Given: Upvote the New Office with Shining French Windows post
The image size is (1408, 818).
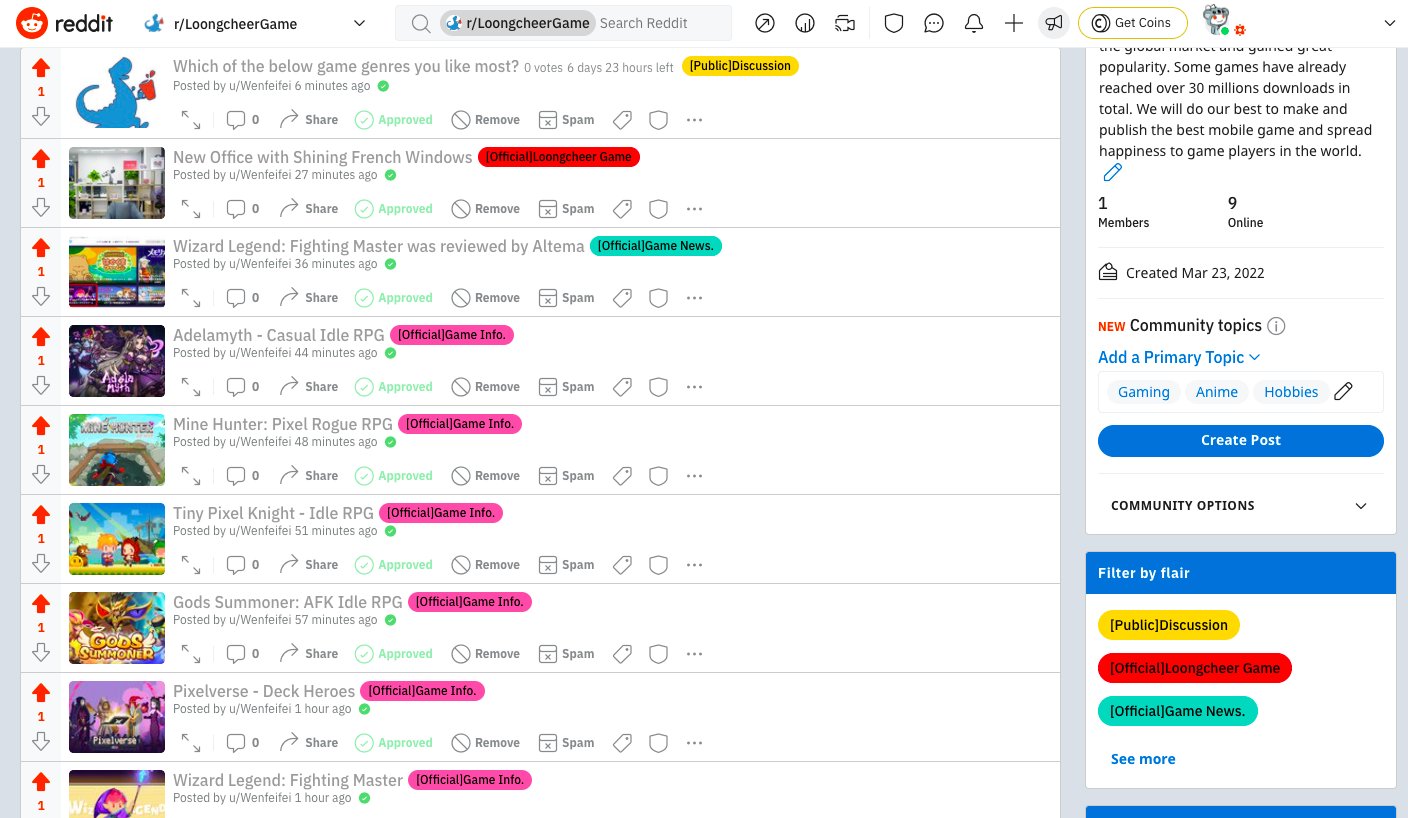Looking at the screenshot, I should click(41, 158).
